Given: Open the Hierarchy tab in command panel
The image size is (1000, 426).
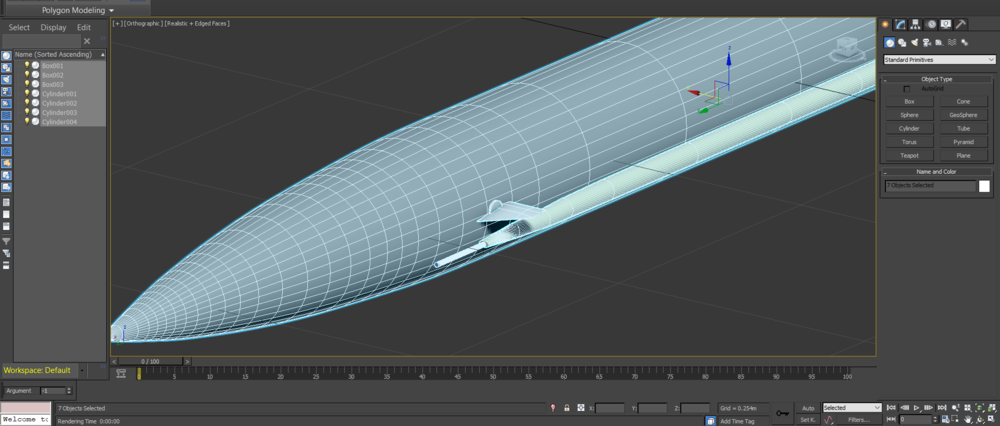Looking at the screenshot, I should (x=915, y=24).
